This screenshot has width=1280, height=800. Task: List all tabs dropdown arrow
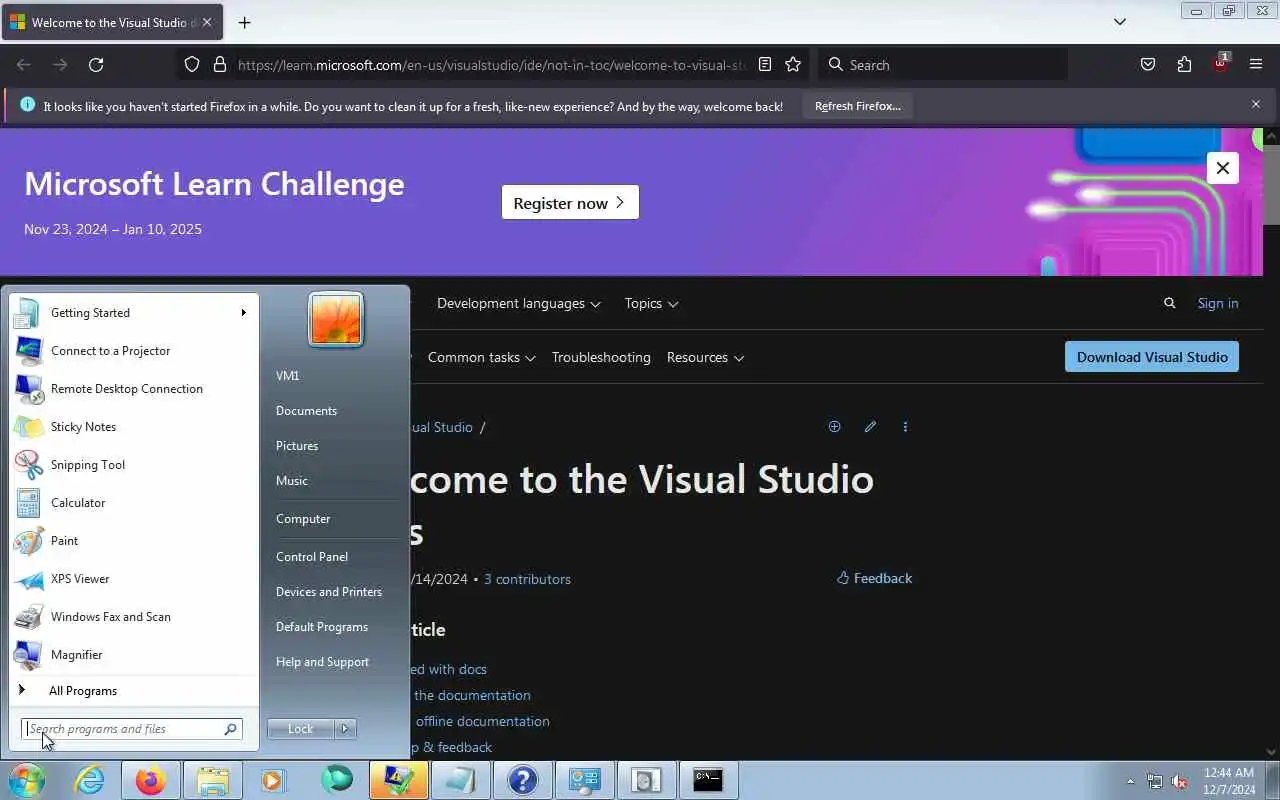pyautogui.click(x=1120, y=22)
